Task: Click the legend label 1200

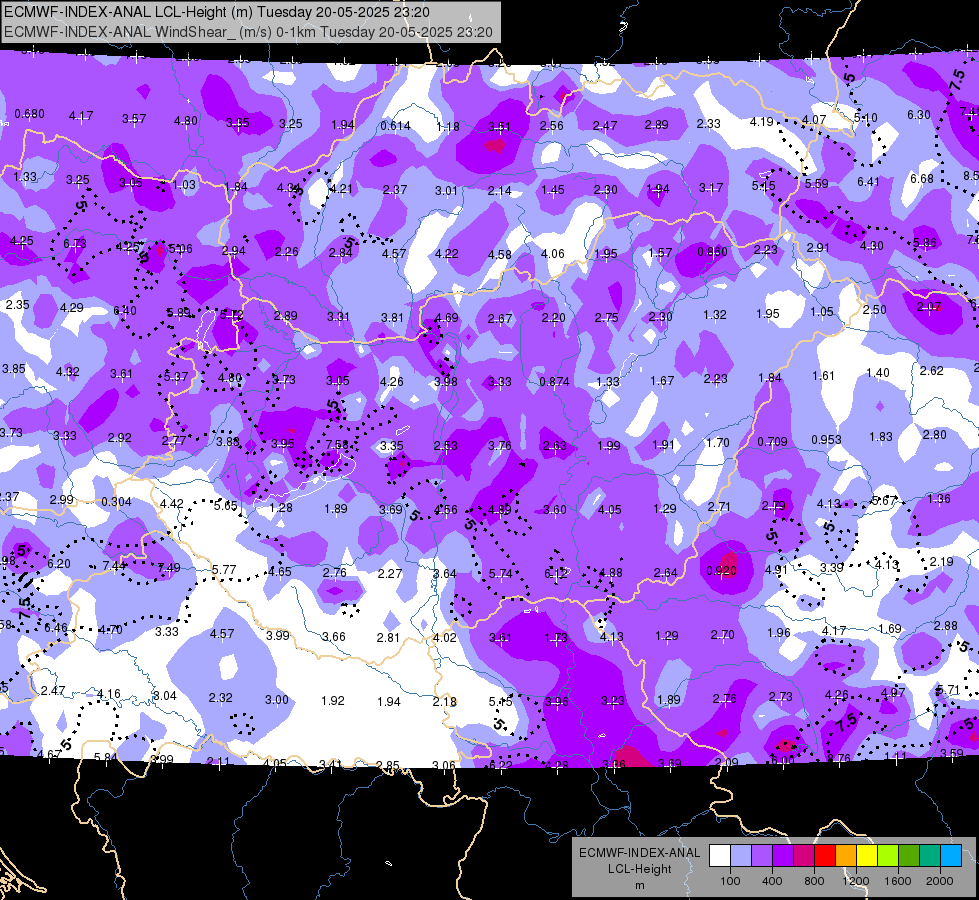Action: (855, 881)
